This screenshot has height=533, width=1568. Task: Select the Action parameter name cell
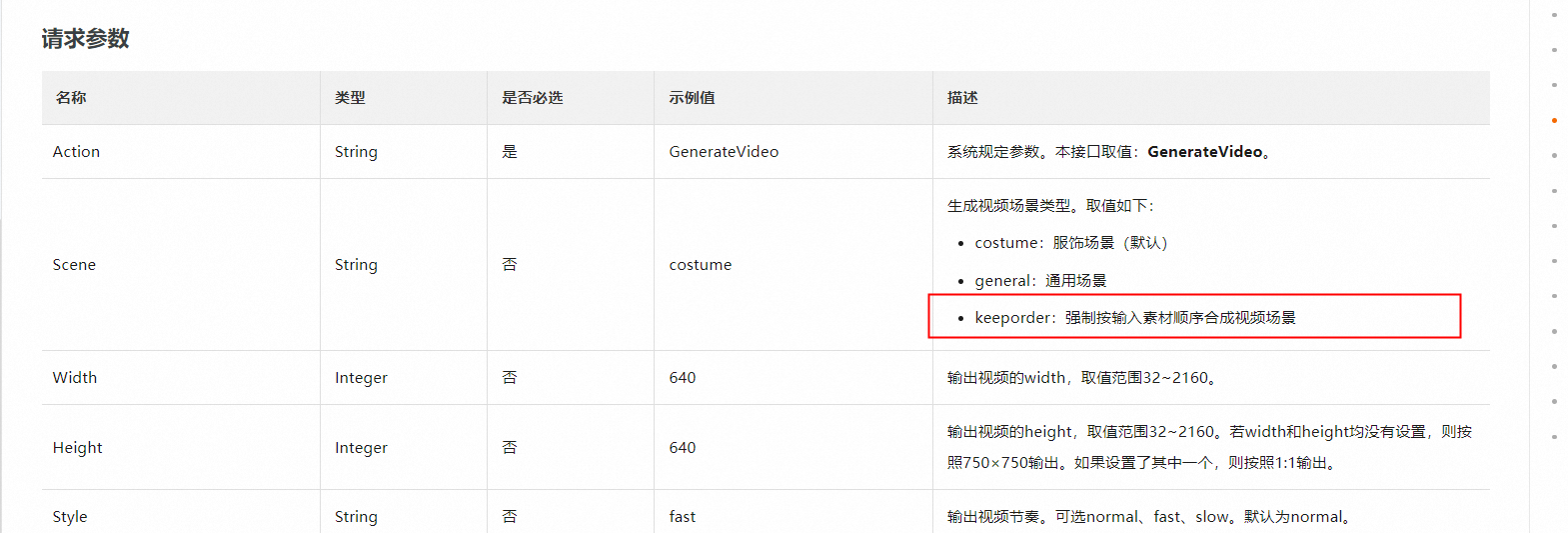tap(77, 152)
